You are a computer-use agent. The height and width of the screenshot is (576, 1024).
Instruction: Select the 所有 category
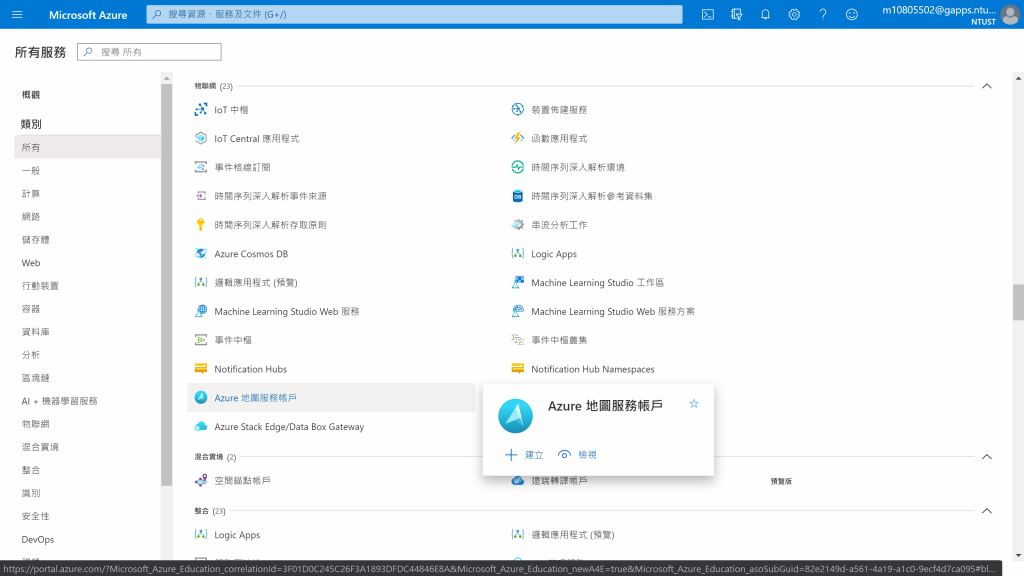pos(88,148)
